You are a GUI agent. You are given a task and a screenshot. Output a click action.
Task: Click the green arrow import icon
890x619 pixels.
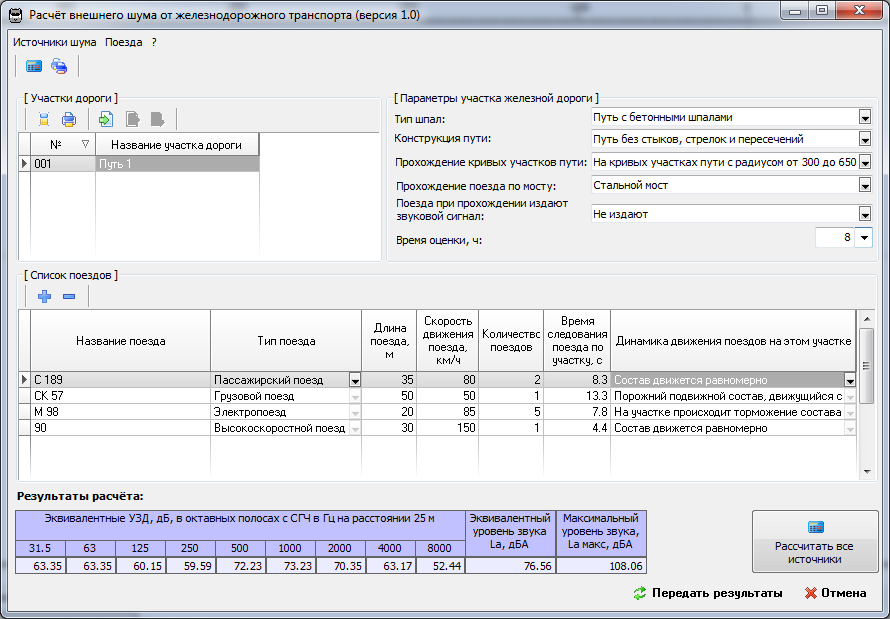(x=106, y=120)
